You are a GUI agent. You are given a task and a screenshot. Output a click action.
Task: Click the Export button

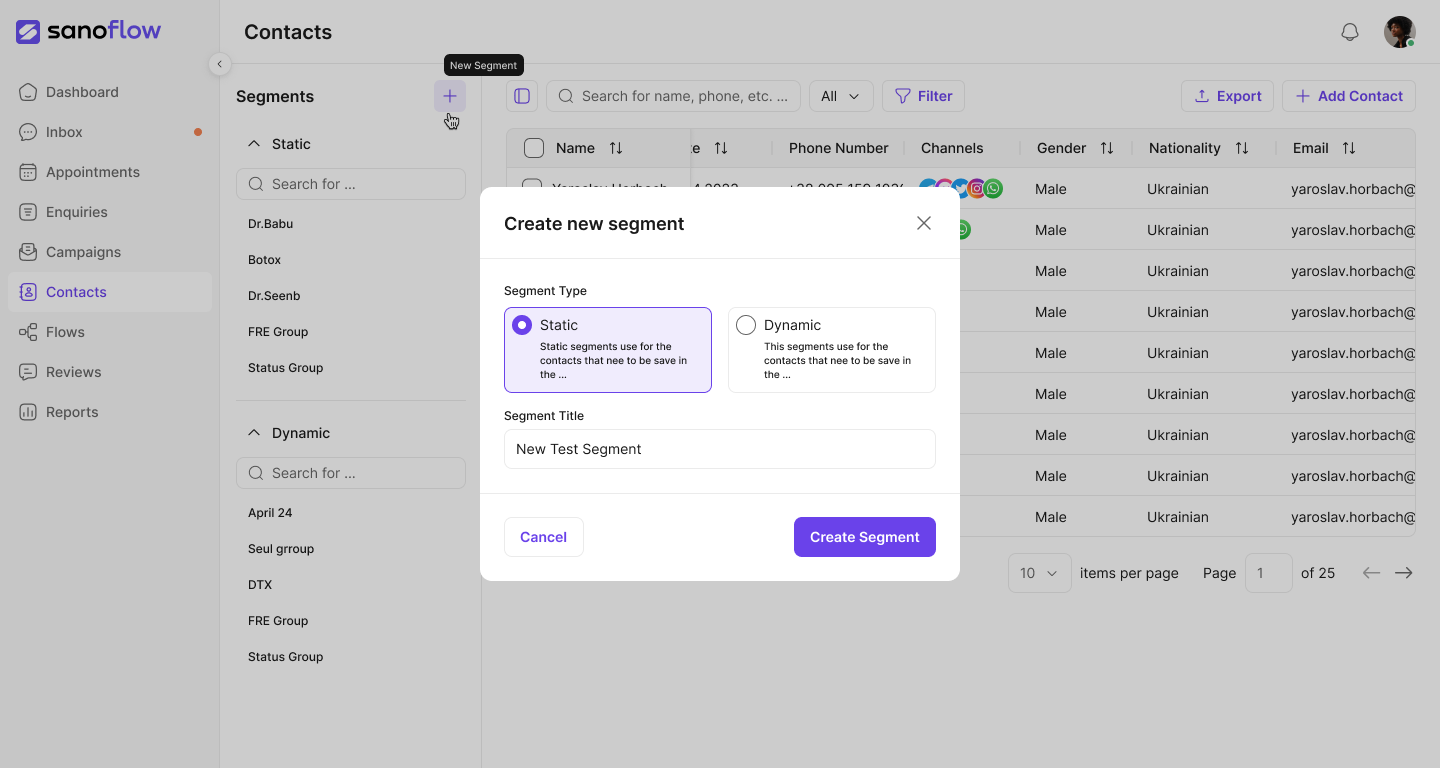1228,96
